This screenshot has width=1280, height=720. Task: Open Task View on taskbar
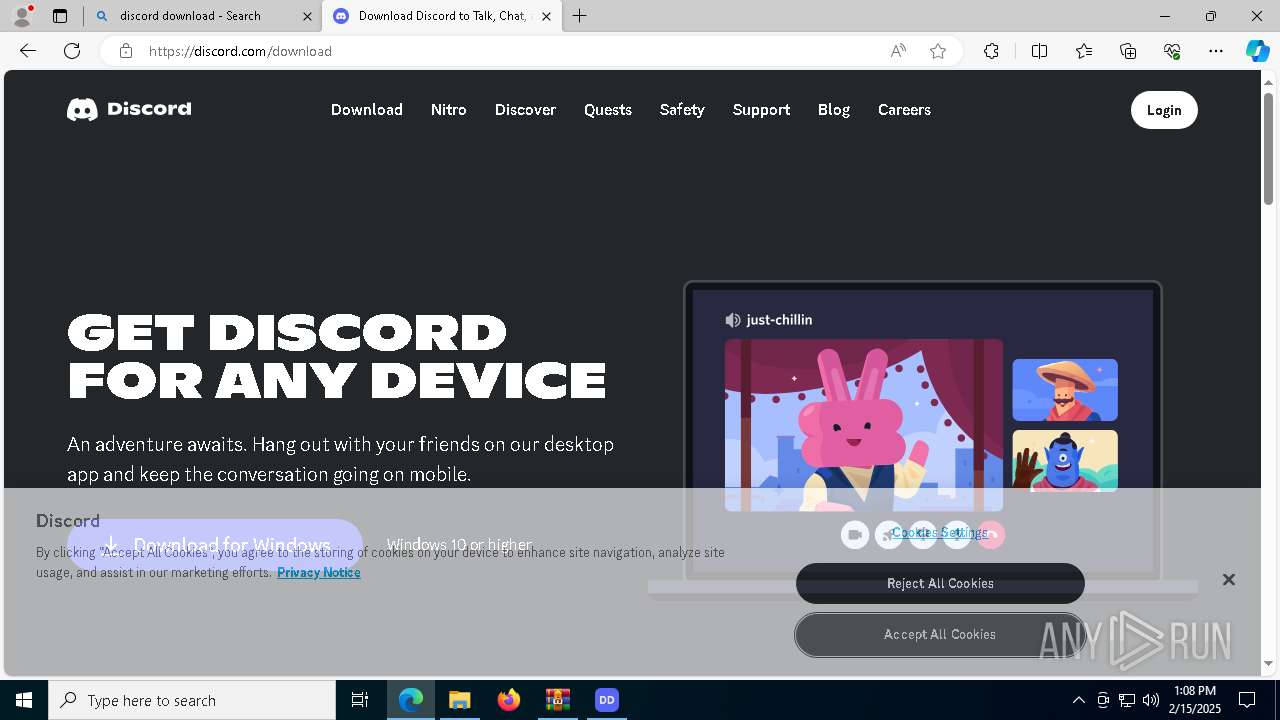click(360, 700)
